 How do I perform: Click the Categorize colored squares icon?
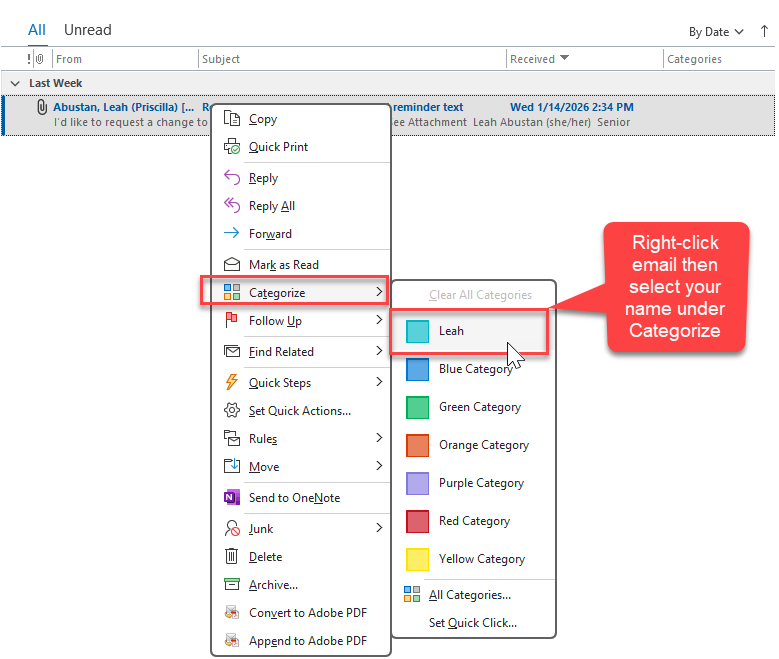tap(232, 292)
